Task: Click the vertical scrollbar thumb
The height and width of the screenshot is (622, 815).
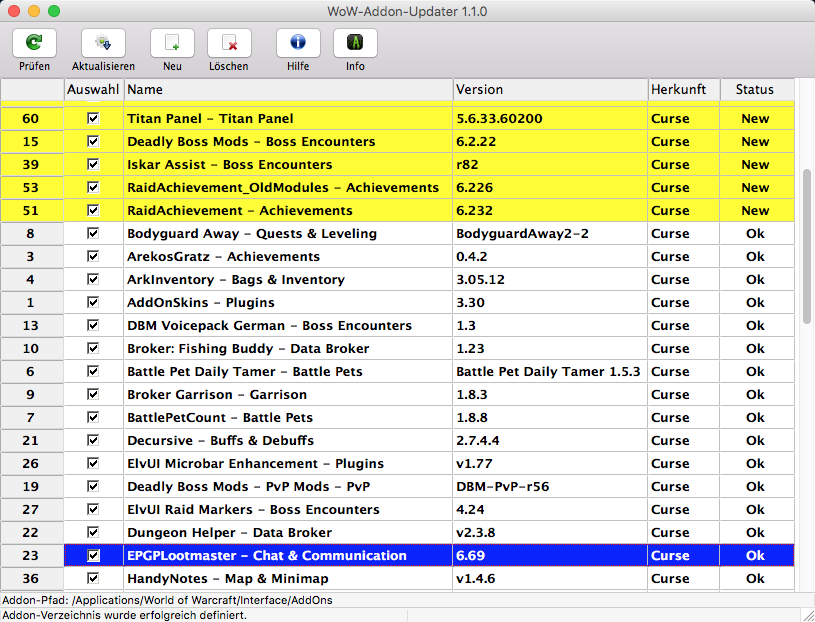Action: coord(807,246)
